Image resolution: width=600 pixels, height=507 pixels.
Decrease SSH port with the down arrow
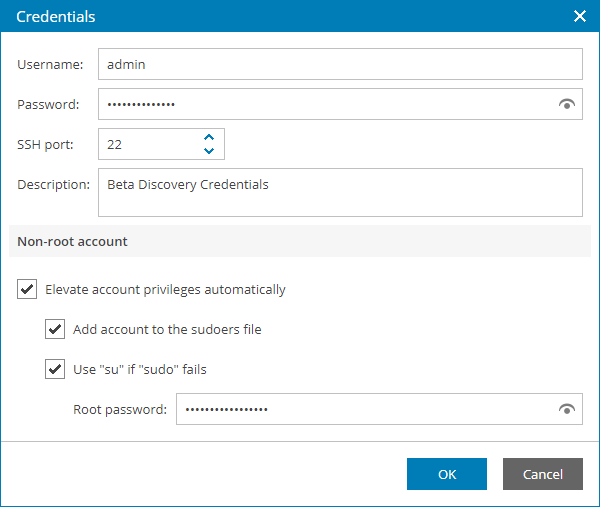[209, 151]
